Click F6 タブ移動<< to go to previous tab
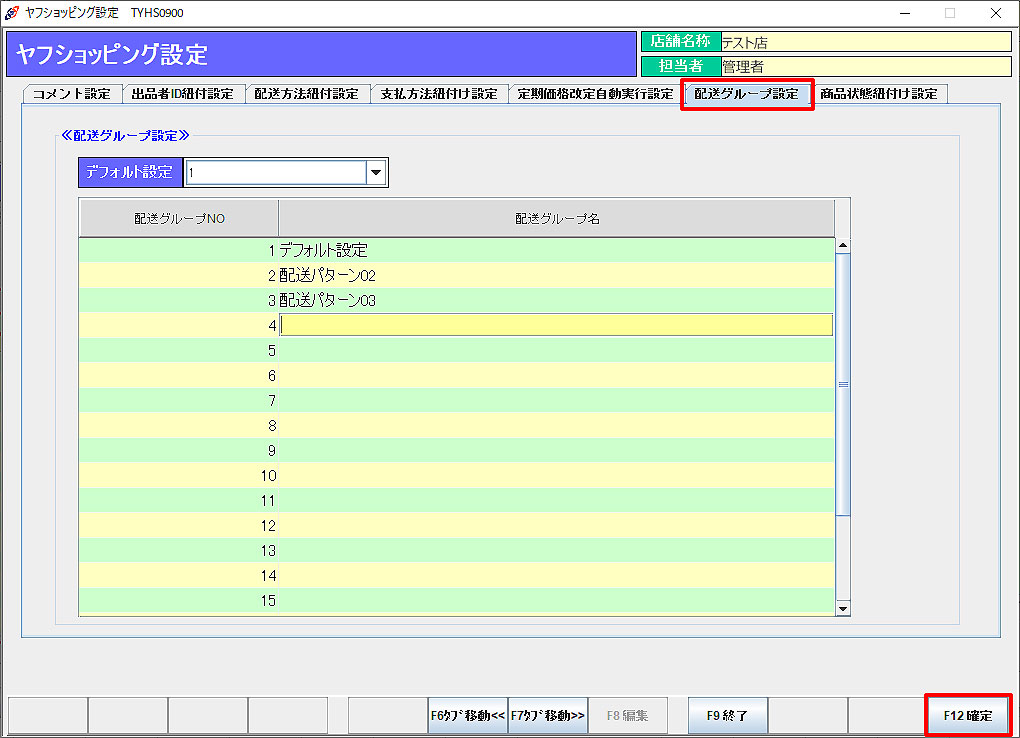Image resolution: width=1020 pixels, height=738 pixels. (467, 716)
